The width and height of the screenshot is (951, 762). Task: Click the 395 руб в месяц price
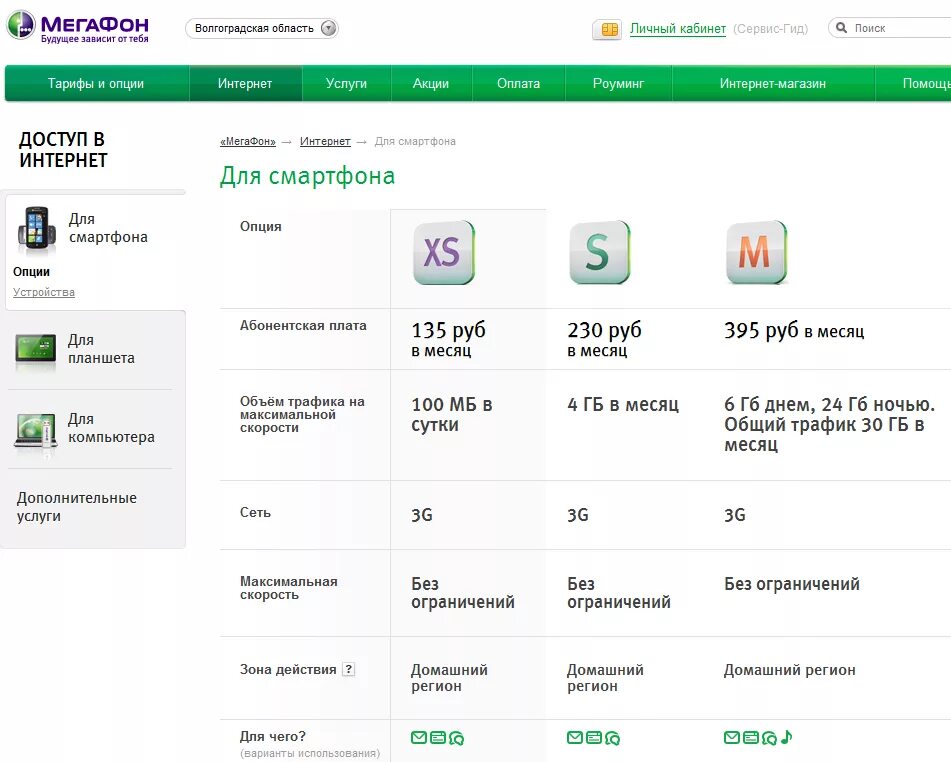(x=794, y=331)
